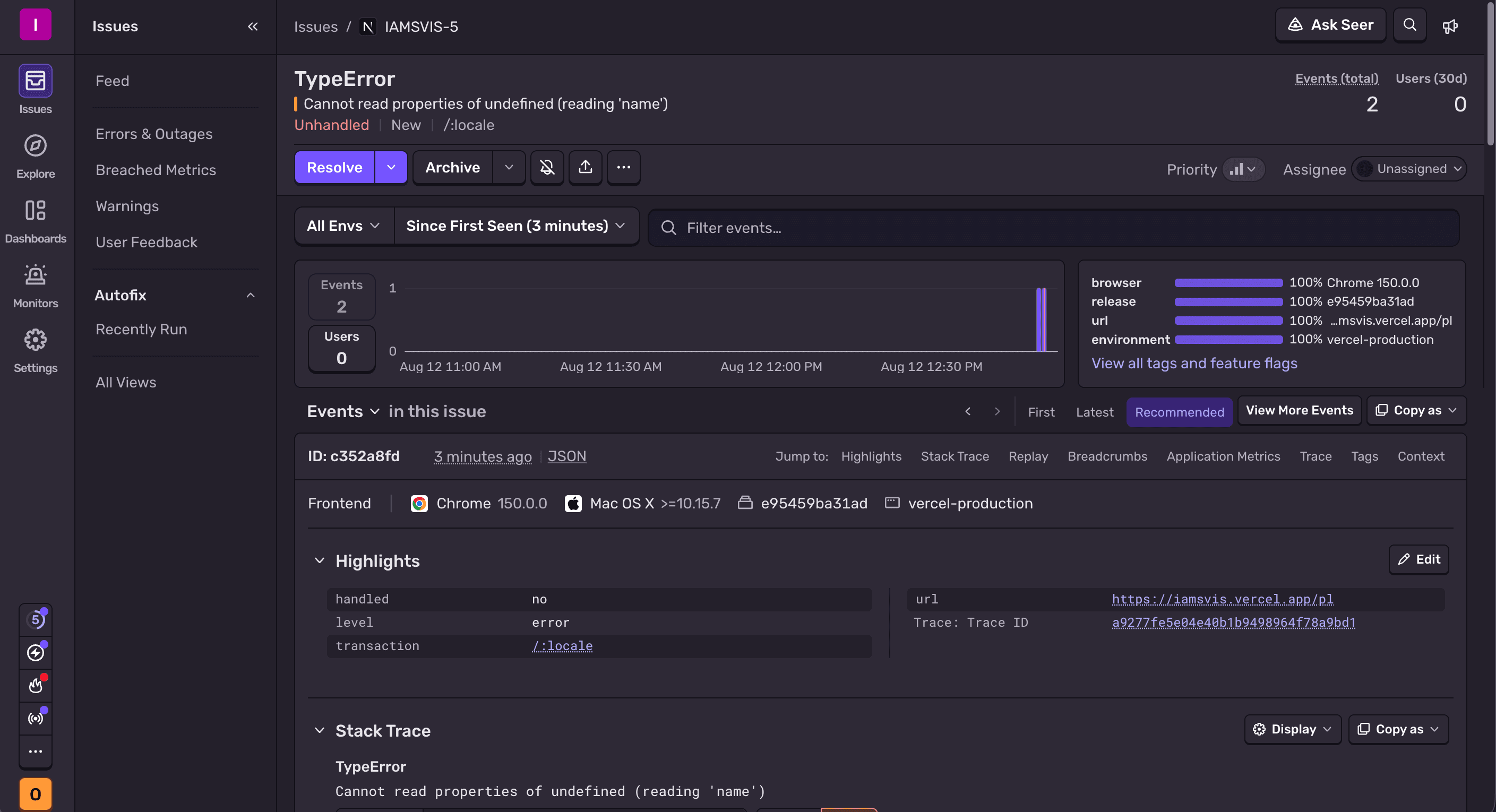Click the Mac OS X apple icon
Image resolution: width=1496 pixels, height=812 pixels.
[573, 503]
